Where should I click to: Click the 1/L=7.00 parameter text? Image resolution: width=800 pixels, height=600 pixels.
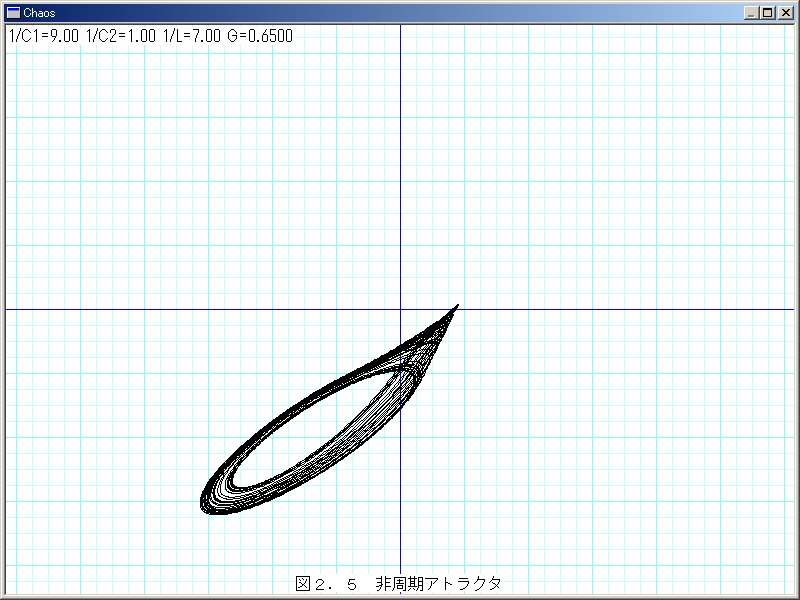click(192, 36)
